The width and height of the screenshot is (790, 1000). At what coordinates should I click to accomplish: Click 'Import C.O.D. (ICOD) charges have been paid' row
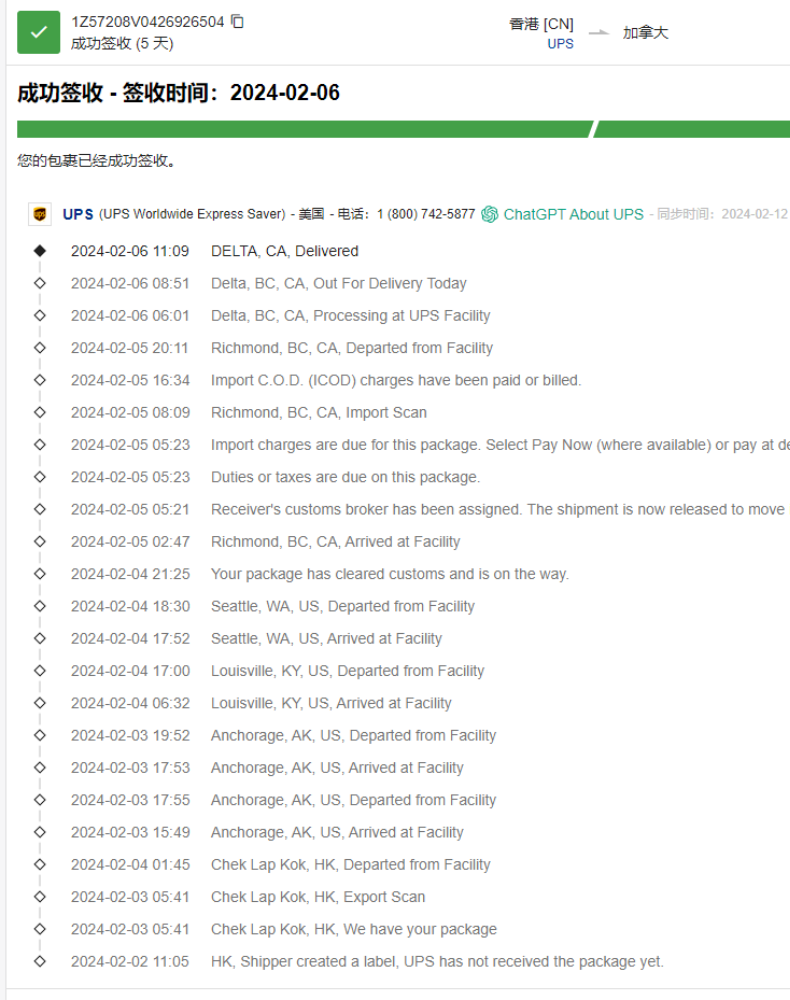pyautogui.click(x=396, y=380)
